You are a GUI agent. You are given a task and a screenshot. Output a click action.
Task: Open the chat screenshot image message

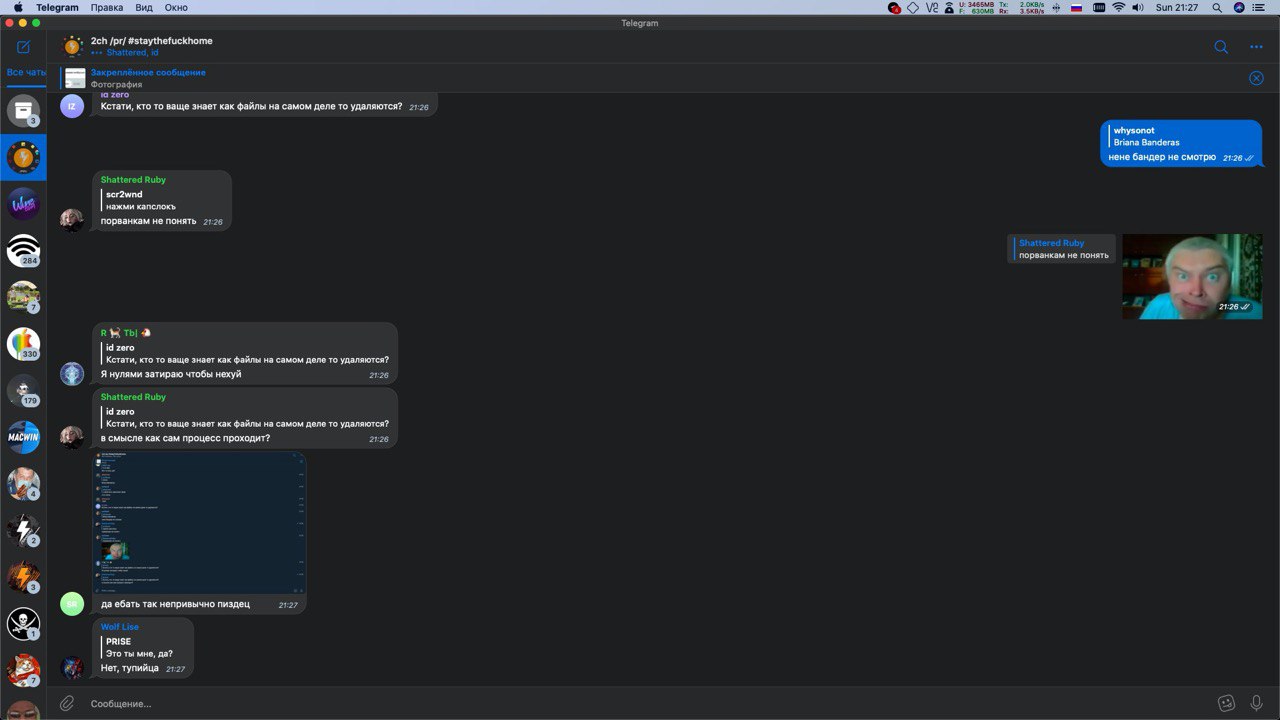click(199, 522)
